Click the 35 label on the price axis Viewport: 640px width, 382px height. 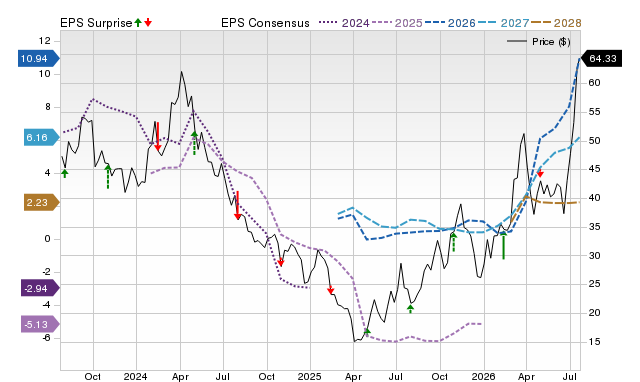coord(595,227)
